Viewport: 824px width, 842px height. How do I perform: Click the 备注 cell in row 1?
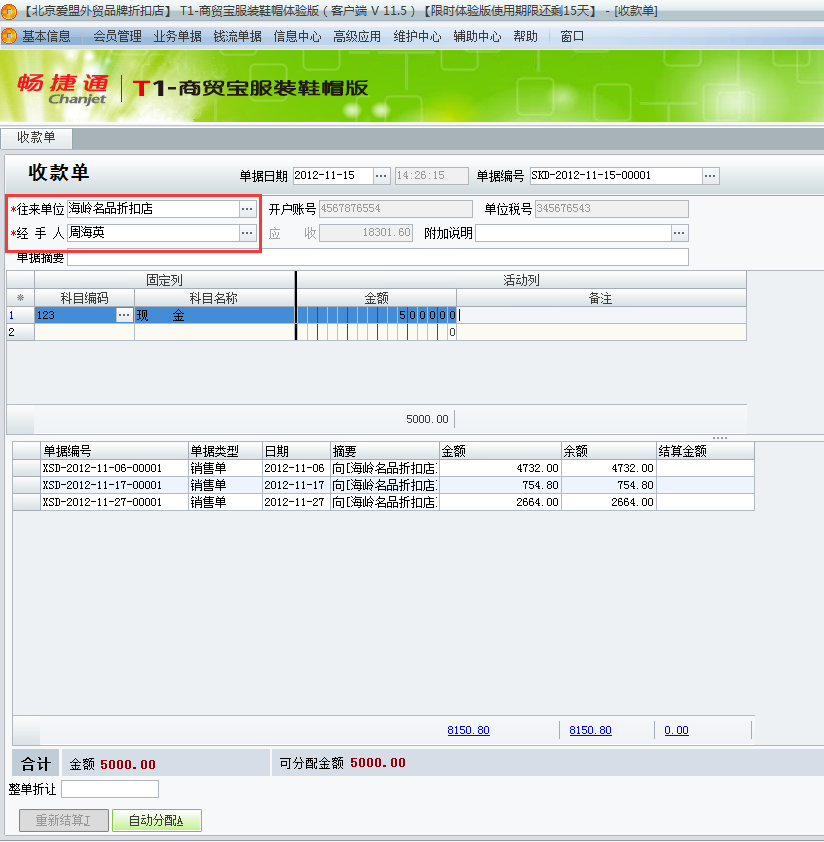(601, 315)
